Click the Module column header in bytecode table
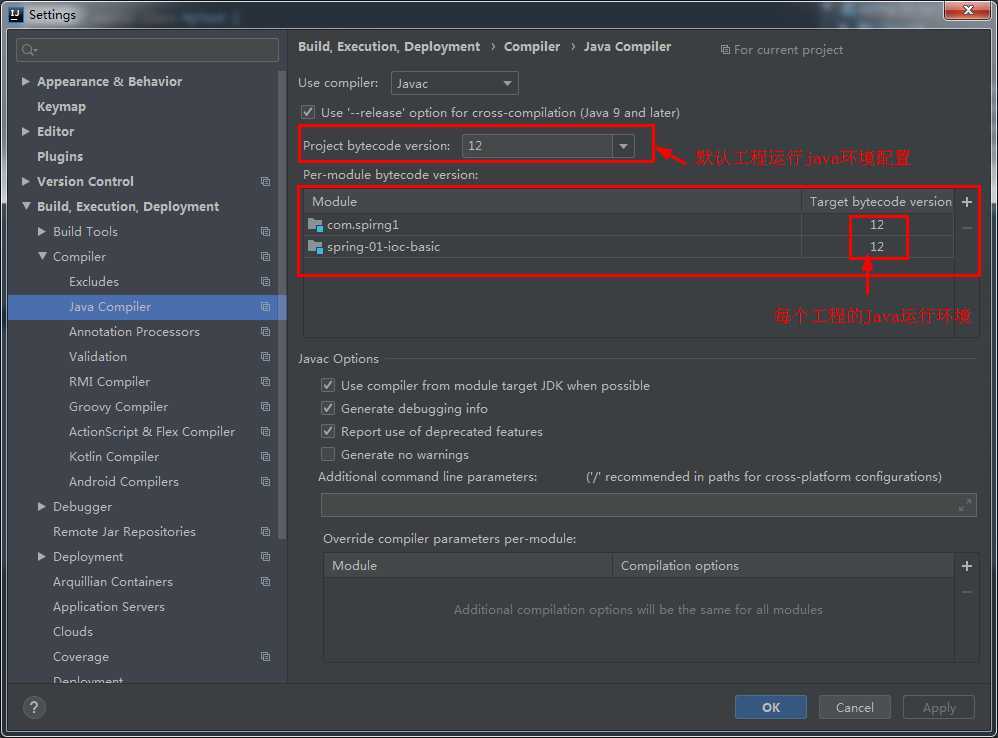The height and width of the screenshot is (738, 998). point(552,202)
